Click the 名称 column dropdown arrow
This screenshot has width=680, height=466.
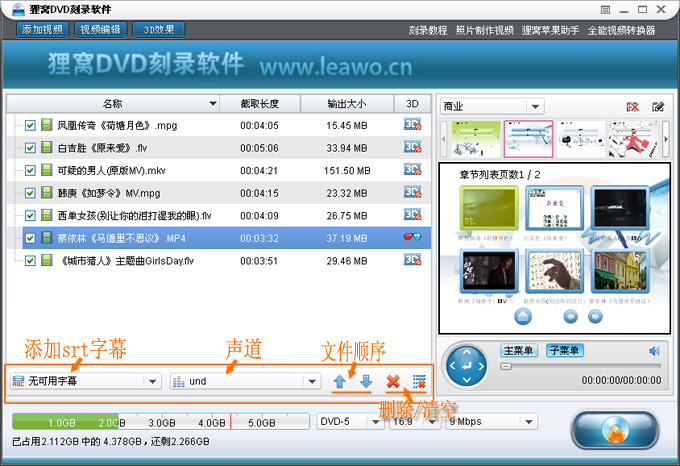[x=212, y=104]
